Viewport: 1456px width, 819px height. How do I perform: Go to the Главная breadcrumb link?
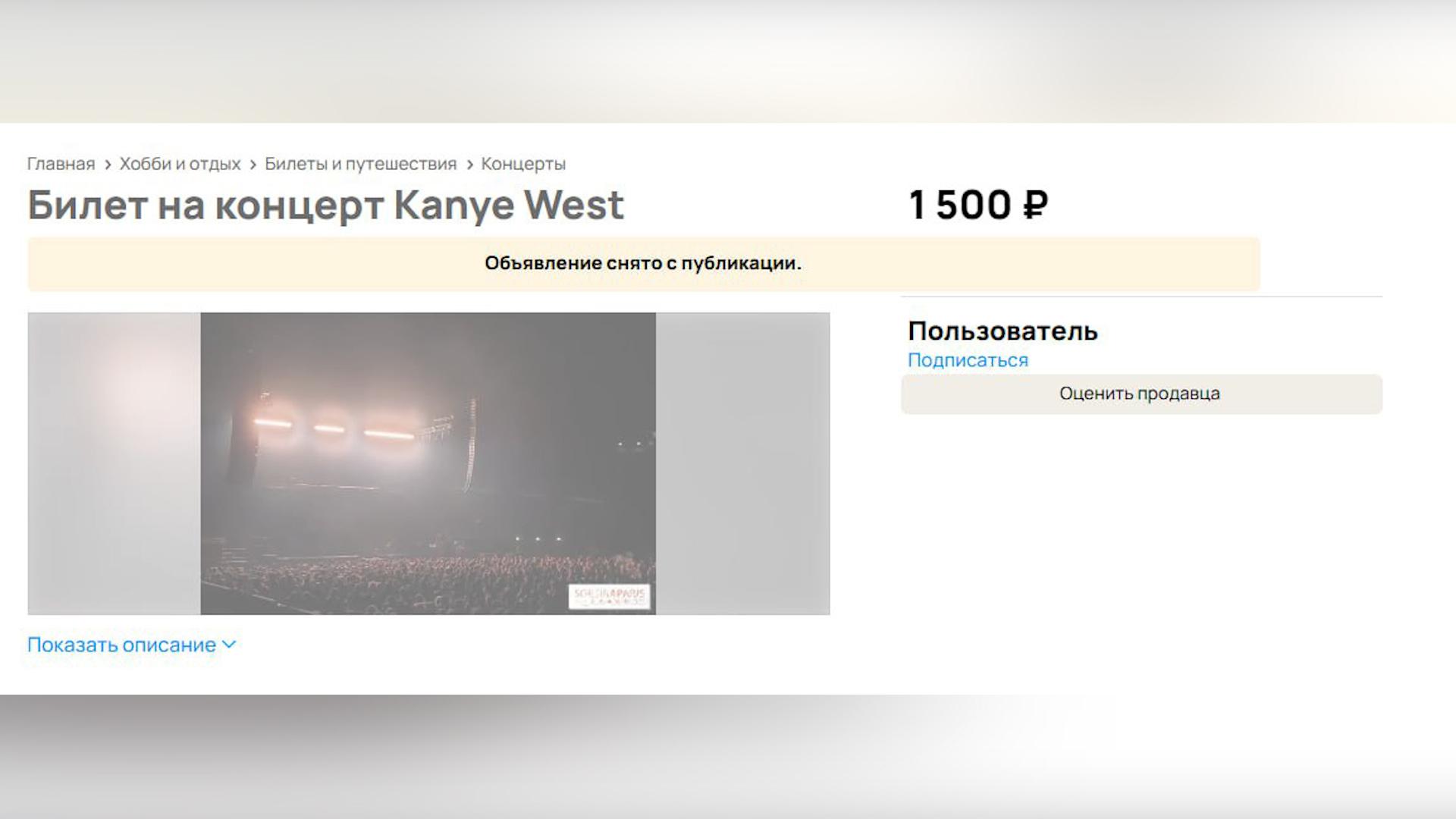point(61,164)
